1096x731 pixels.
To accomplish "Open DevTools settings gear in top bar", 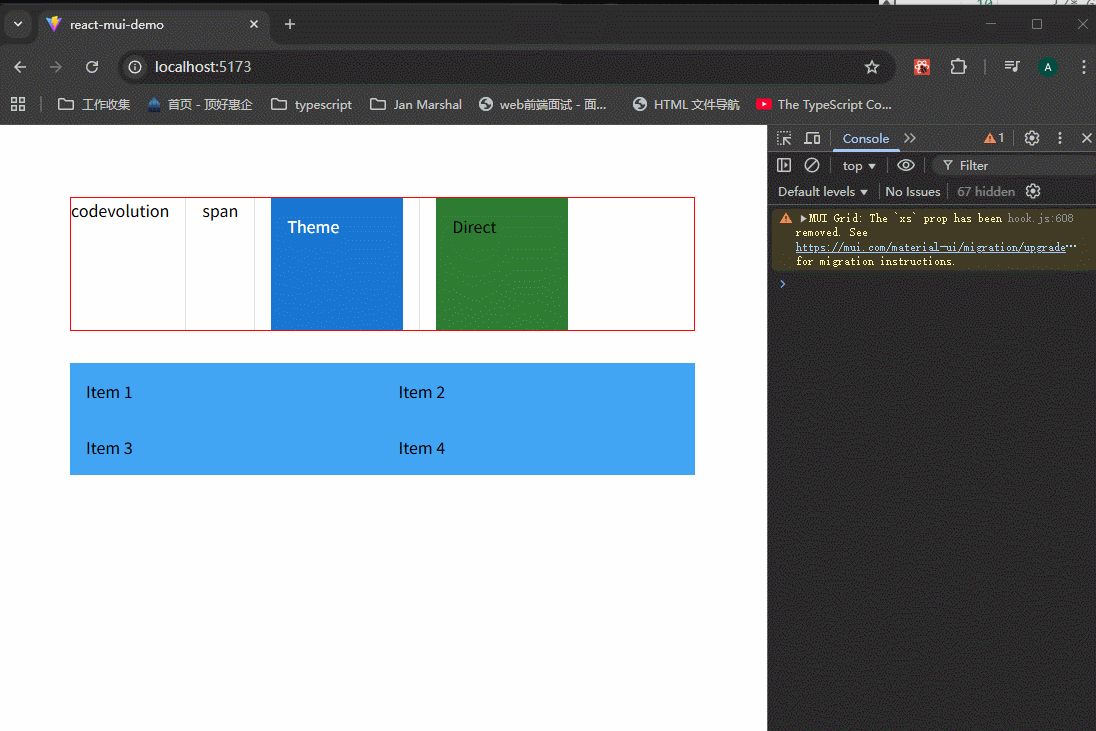I will [x=1032, y=138].
